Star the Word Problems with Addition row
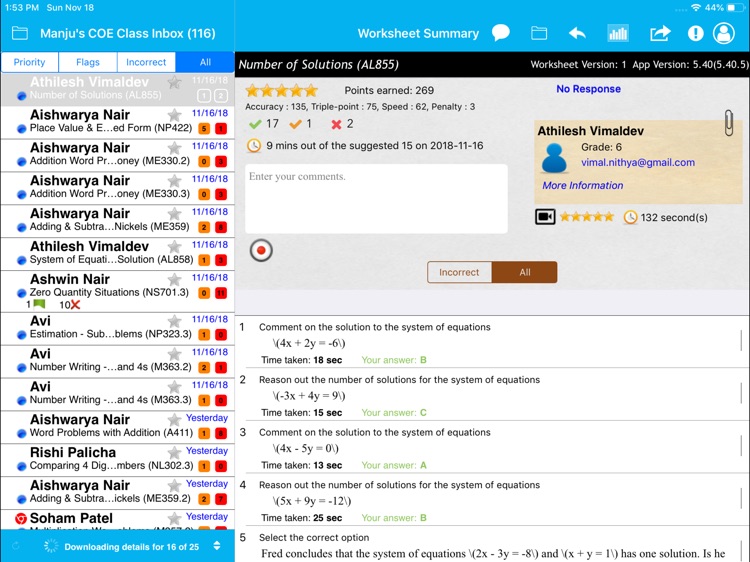 [x=175, y=419]
